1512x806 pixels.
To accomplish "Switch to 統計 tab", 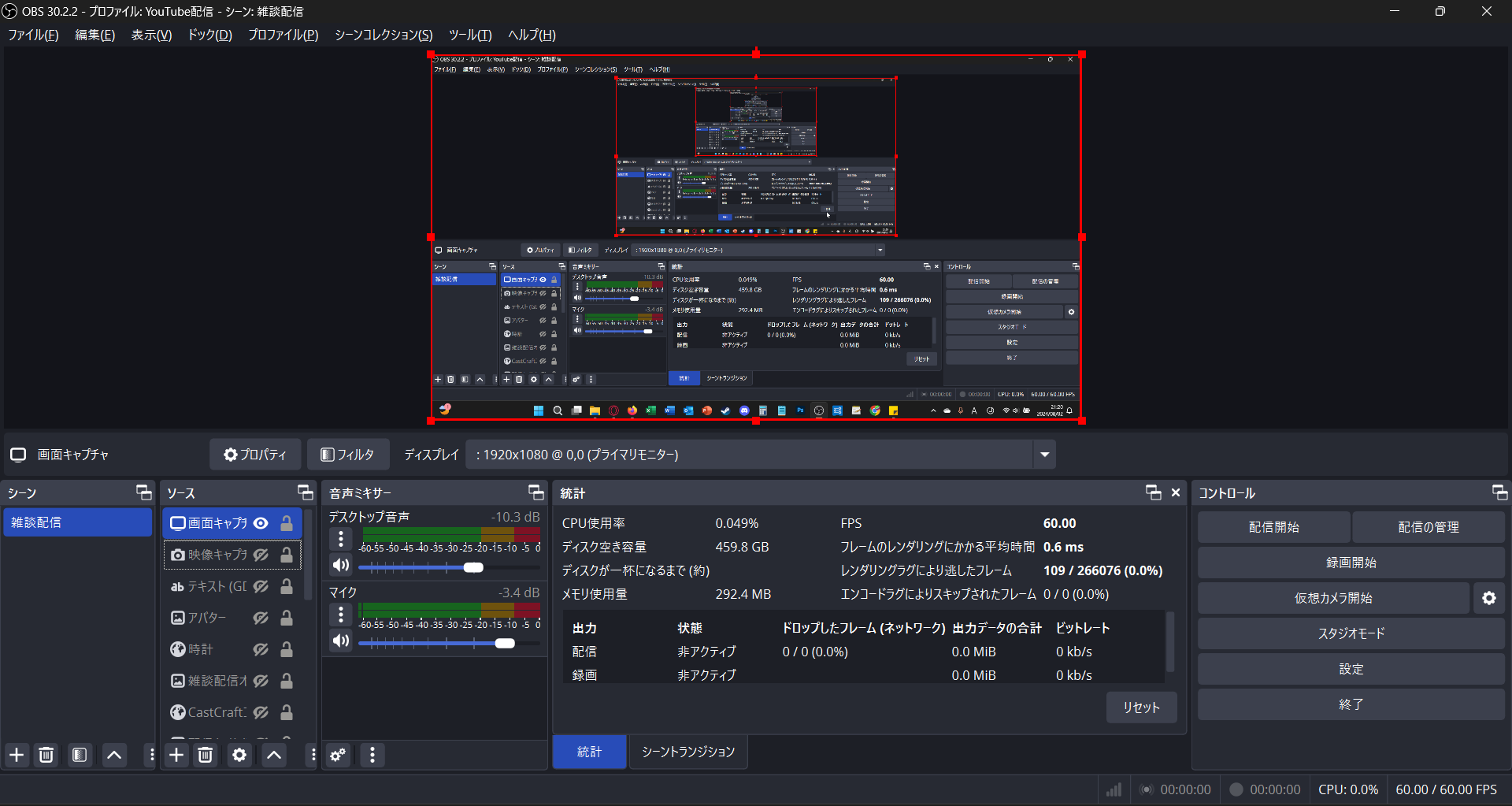I will (x=589, y=752).
